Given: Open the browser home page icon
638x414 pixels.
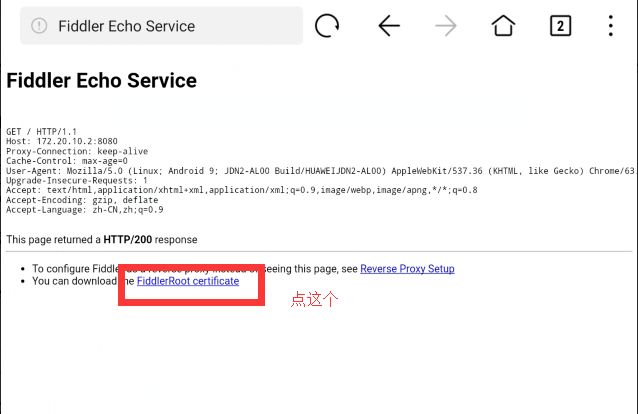Looking at the screenshot, I should (503, 26).
